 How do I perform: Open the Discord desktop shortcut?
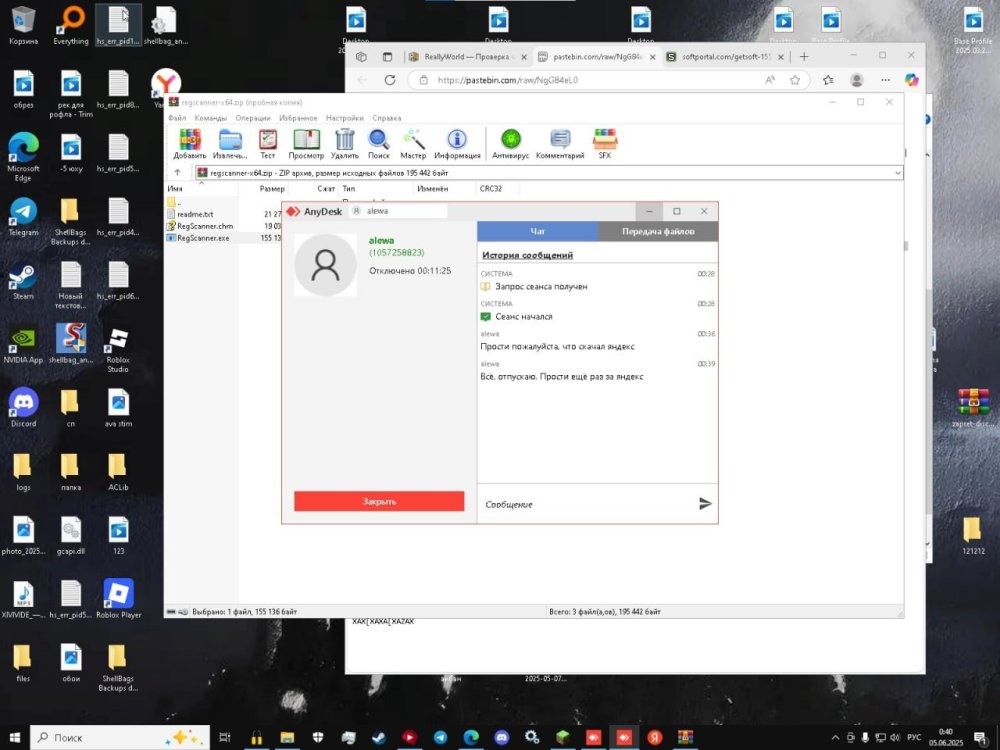click(x=23, y=408)
